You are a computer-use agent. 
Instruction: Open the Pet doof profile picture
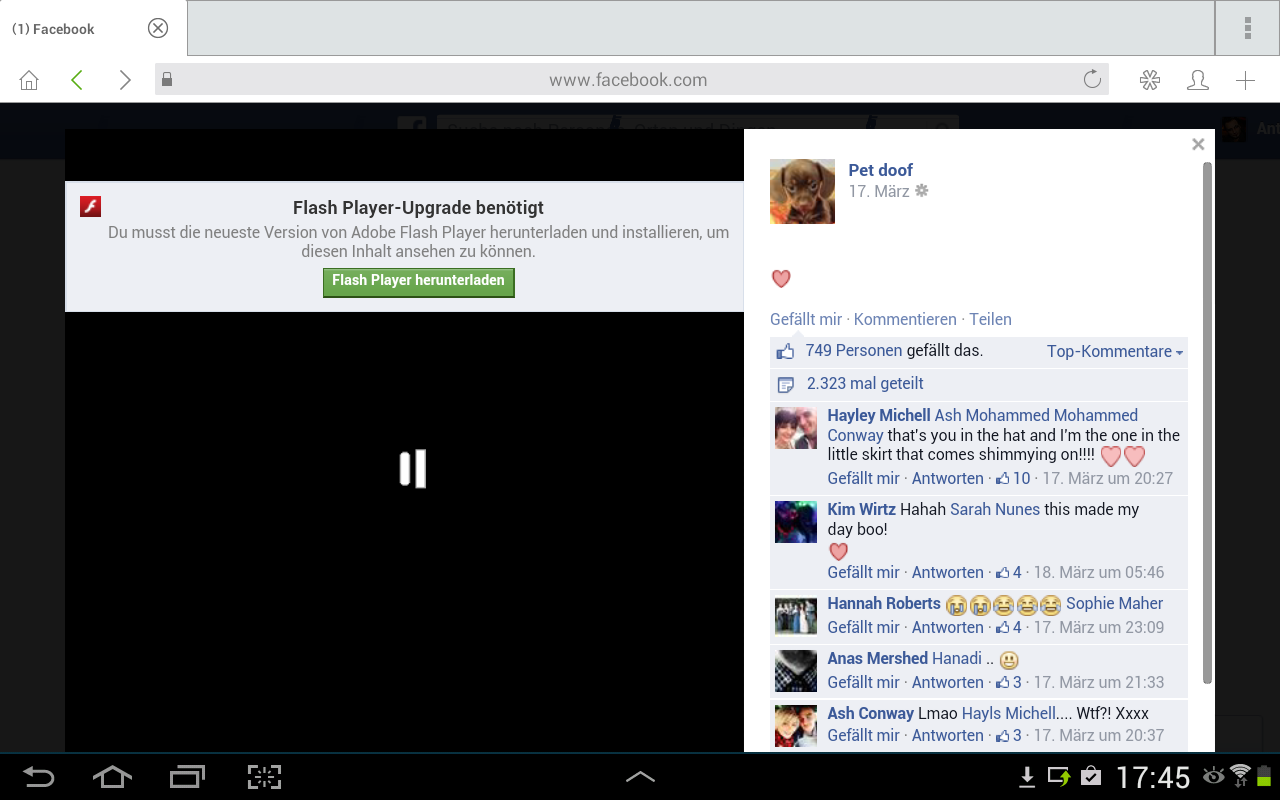pos(802,191)
